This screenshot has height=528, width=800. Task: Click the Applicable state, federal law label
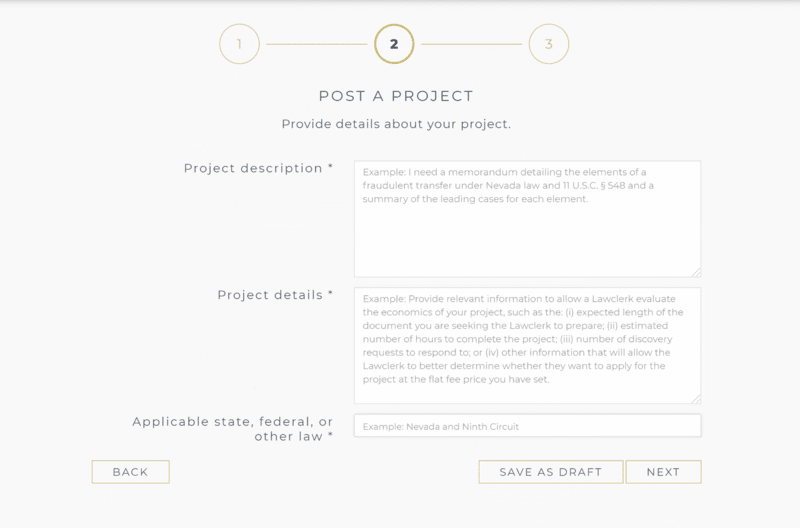(x=233, y=429)
